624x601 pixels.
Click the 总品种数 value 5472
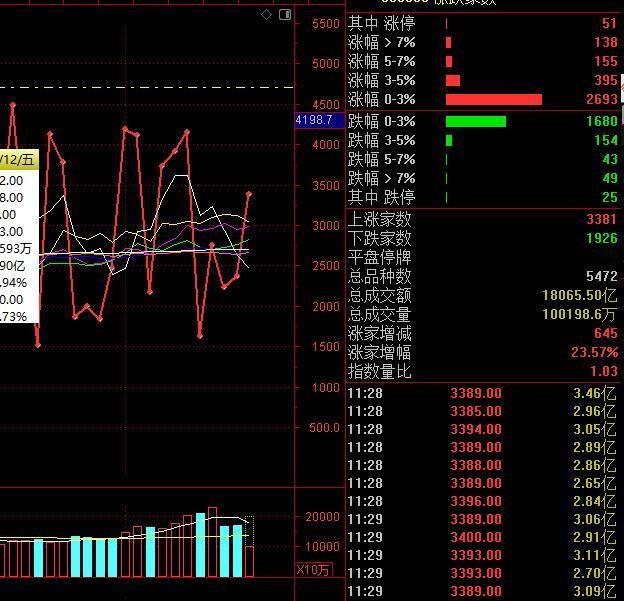tap(602, 276)
